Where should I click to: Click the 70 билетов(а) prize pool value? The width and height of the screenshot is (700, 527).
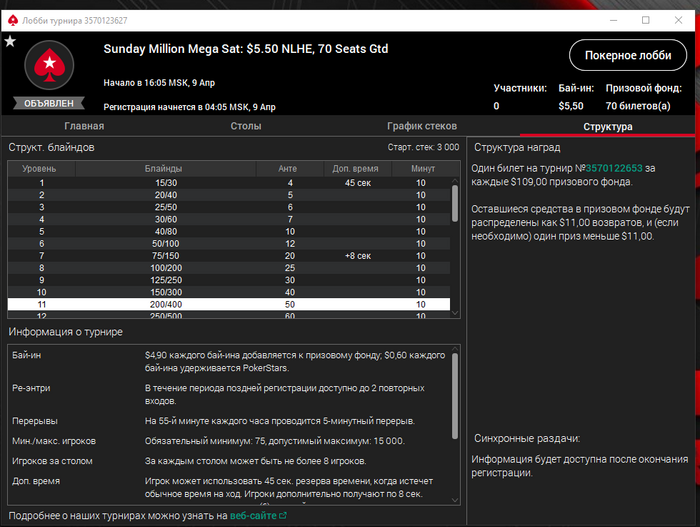tap(638, 106)
